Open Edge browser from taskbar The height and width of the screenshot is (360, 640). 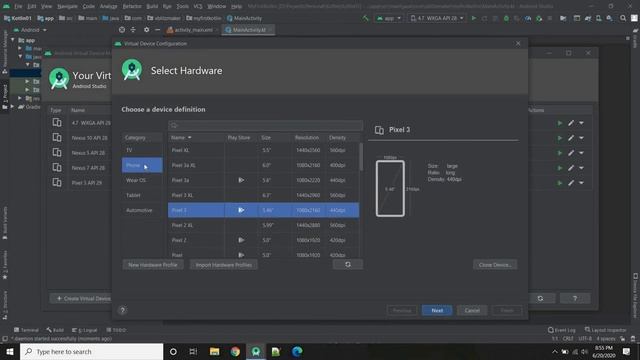[297, 351]
